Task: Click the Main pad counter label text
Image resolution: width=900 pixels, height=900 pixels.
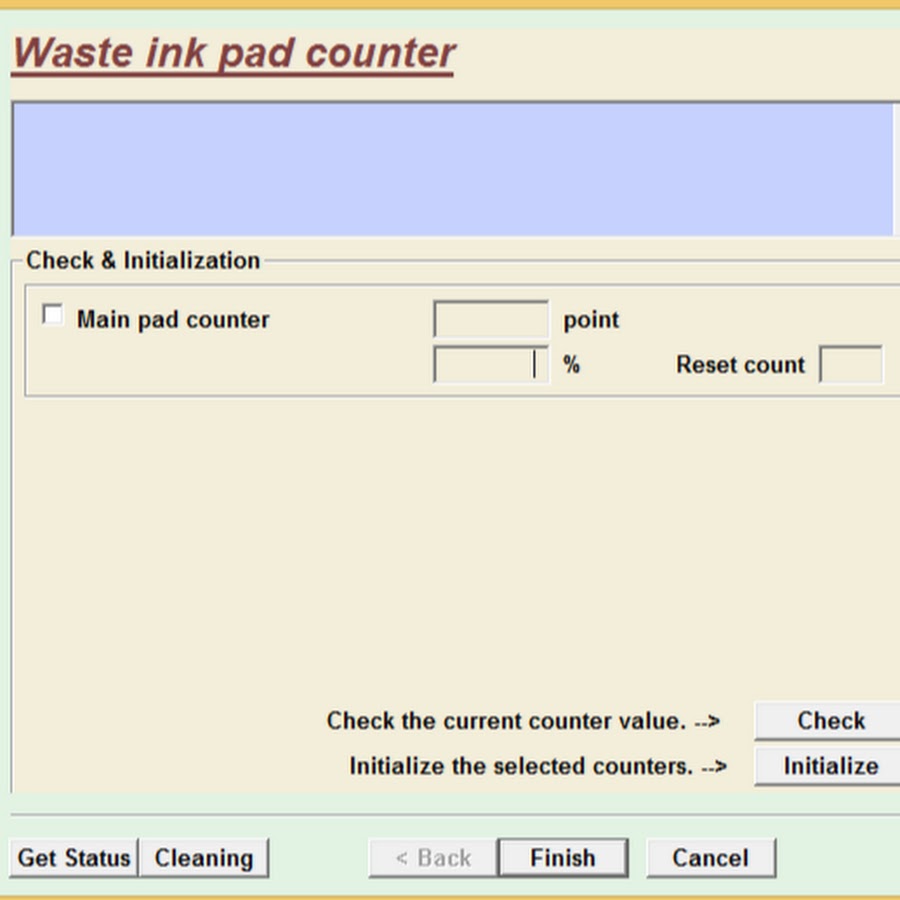Action: [x=173, y=320]
